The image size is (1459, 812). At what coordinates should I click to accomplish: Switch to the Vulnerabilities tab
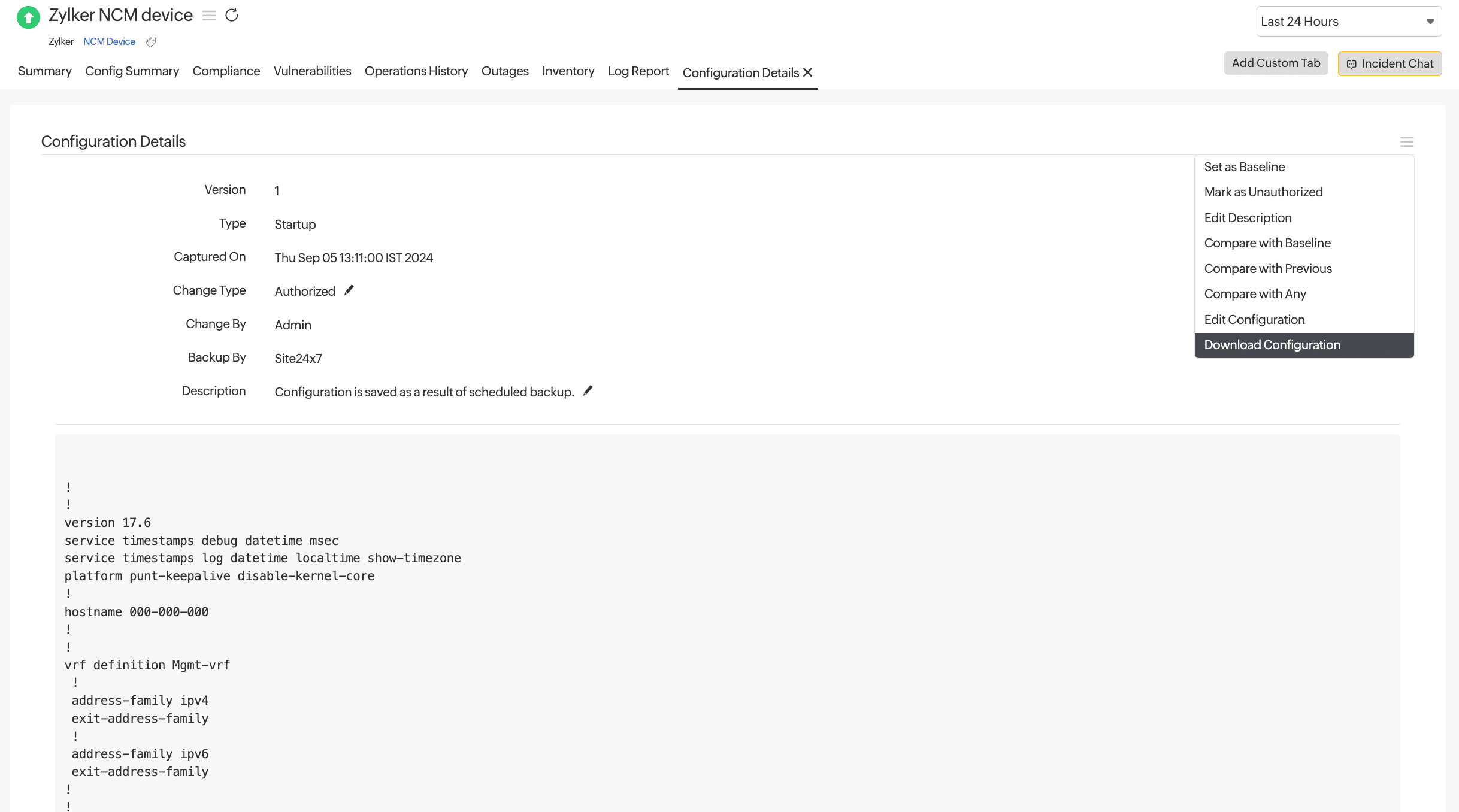click(312, 71)
